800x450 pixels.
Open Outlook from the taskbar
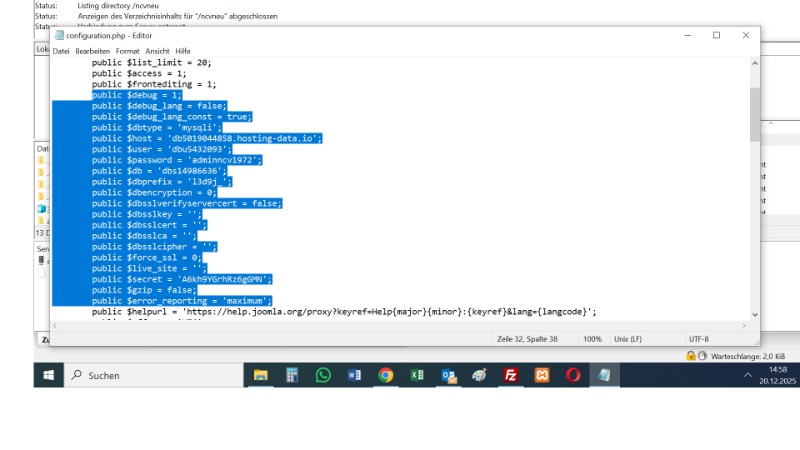click(x=448, y=375)
